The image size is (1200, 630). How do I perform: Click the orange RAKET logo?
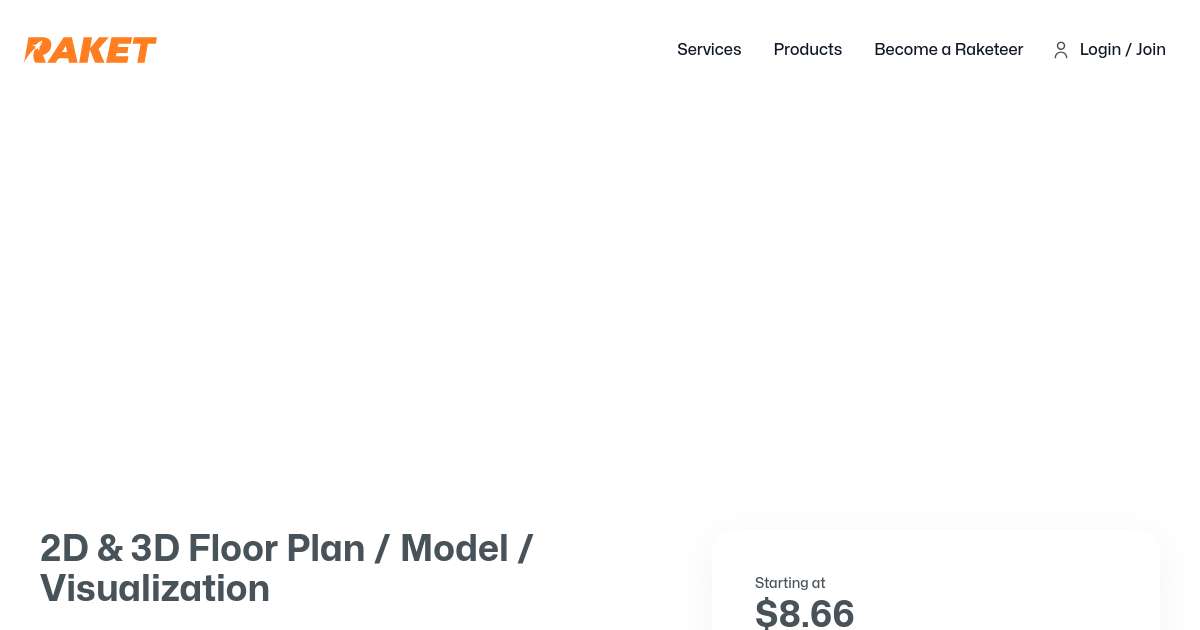coord(90,50)
